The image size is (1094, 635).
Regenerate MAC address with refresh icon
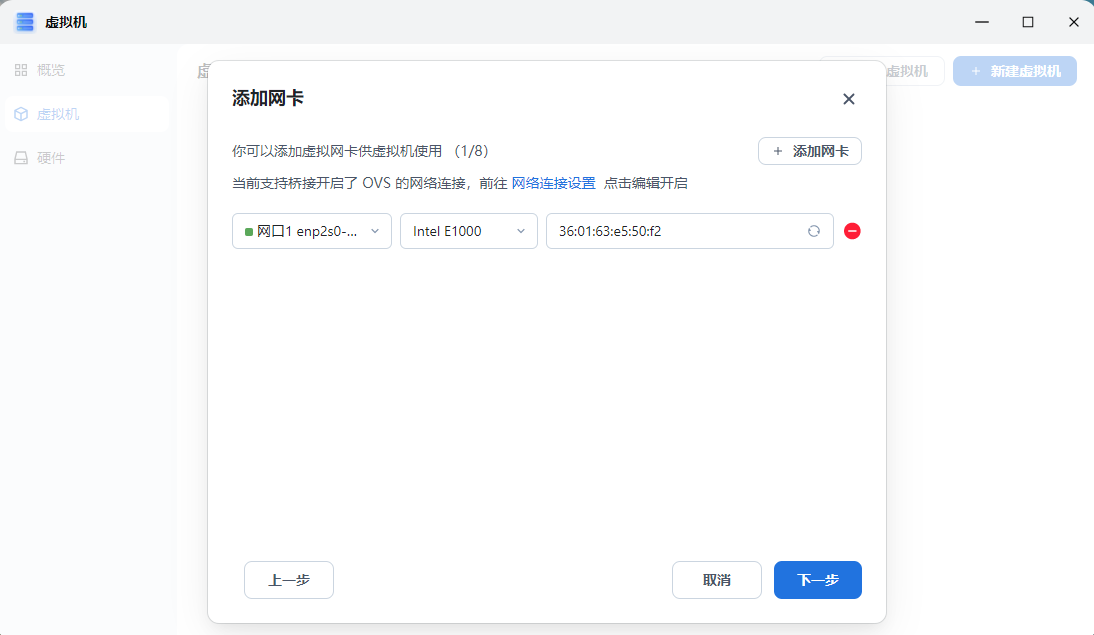pyautogui.click(x=814, y=231)
